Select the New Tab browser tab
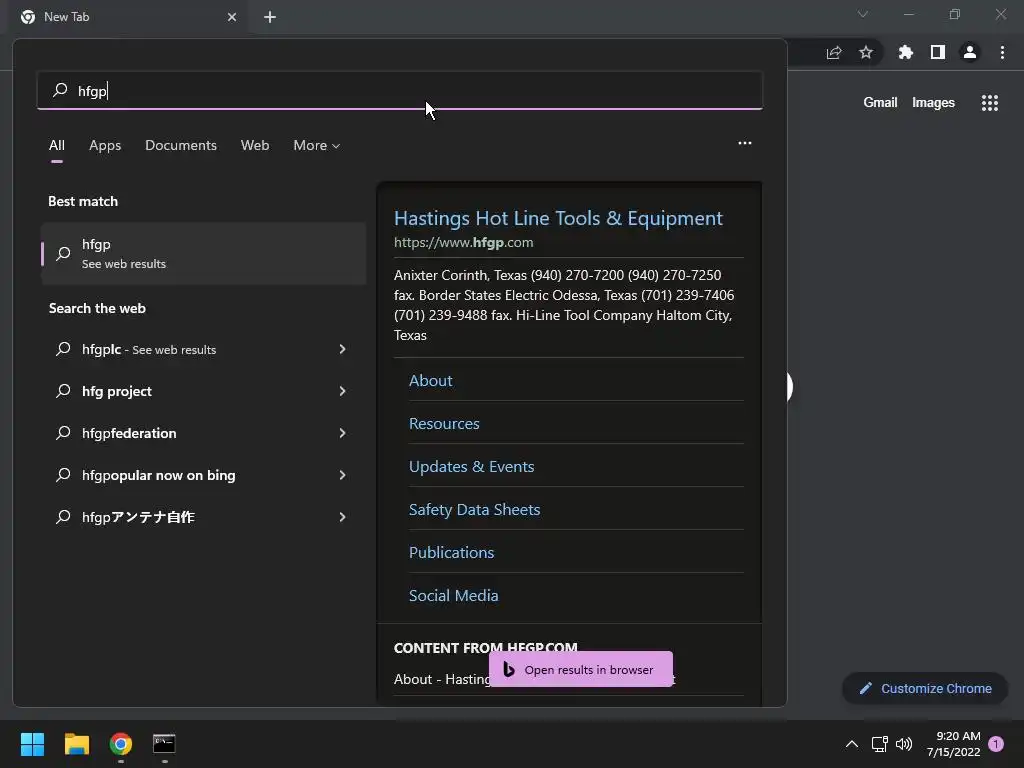The width and height of the screenshot is (1024, 768). (127, 17)
